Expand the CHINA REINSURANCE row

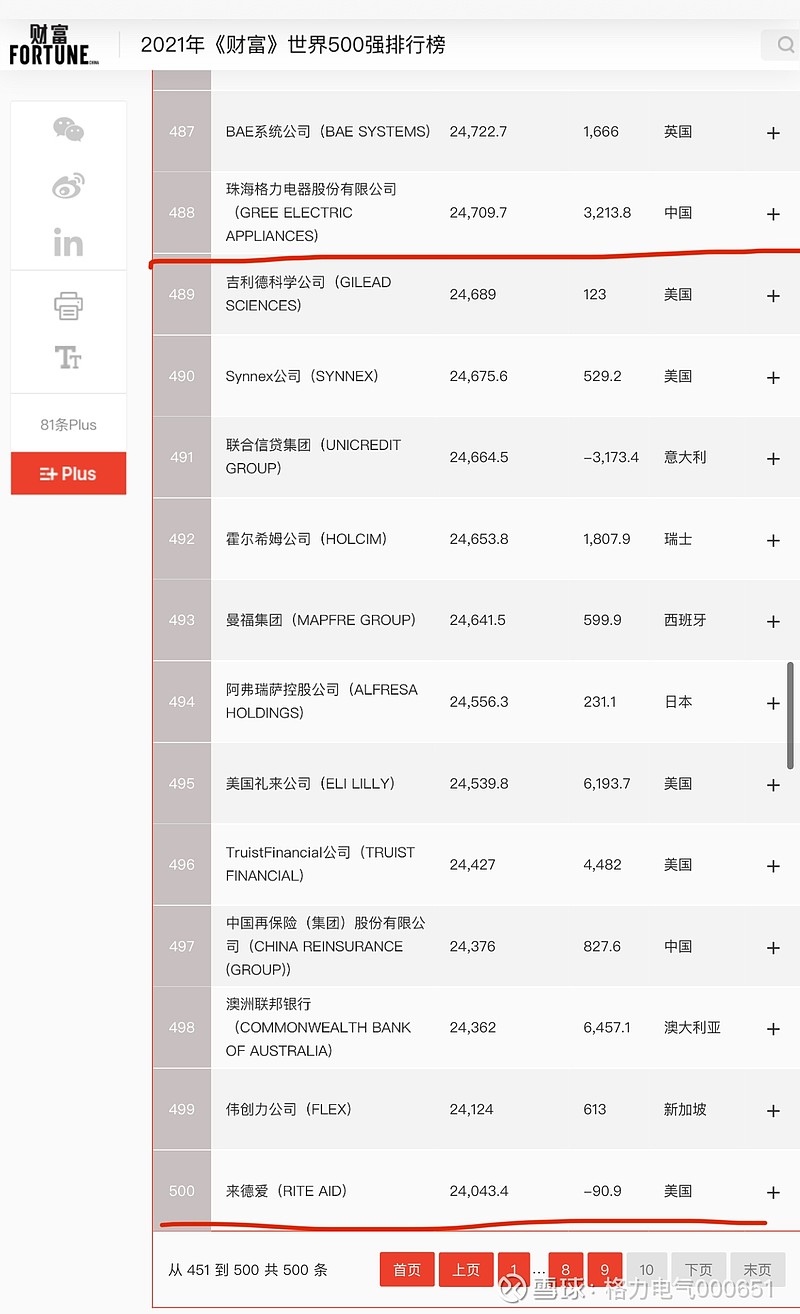click(x=773, y=948)
